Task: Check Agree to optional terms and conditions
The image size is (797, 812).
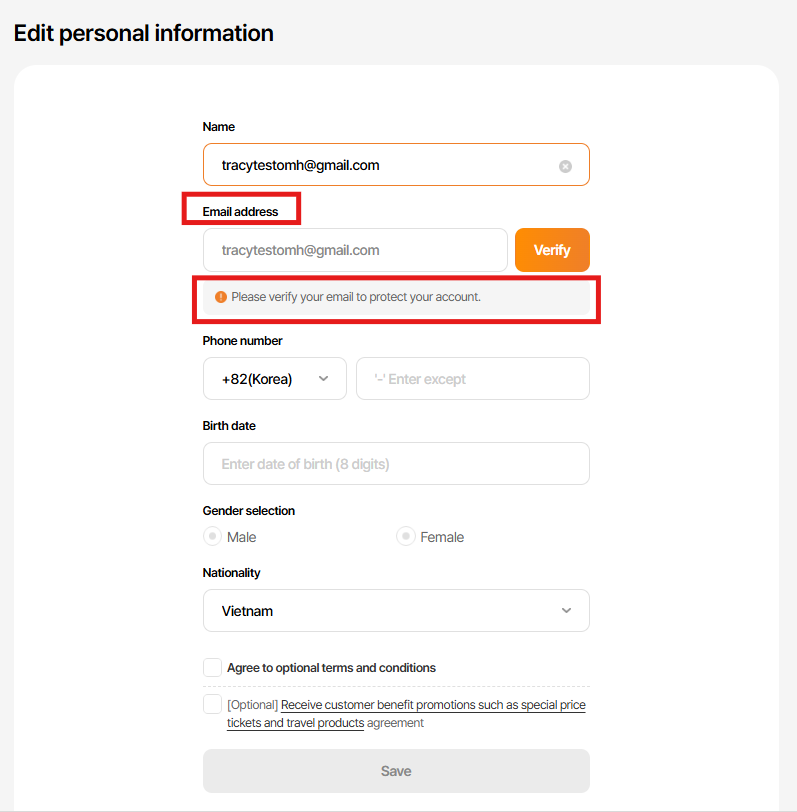Action: (212, 667)
